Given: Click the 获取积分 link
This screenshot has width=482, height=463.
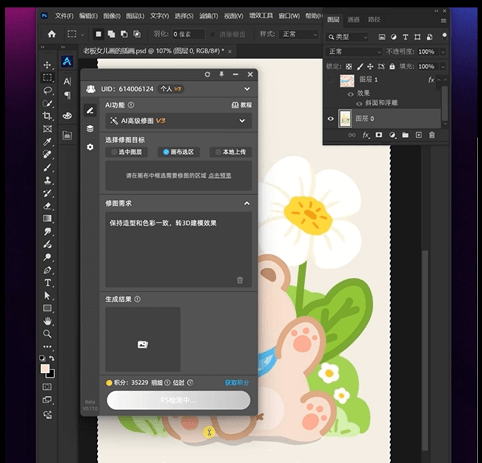Looking at the screenshot, I should click(x=237, y=383).
